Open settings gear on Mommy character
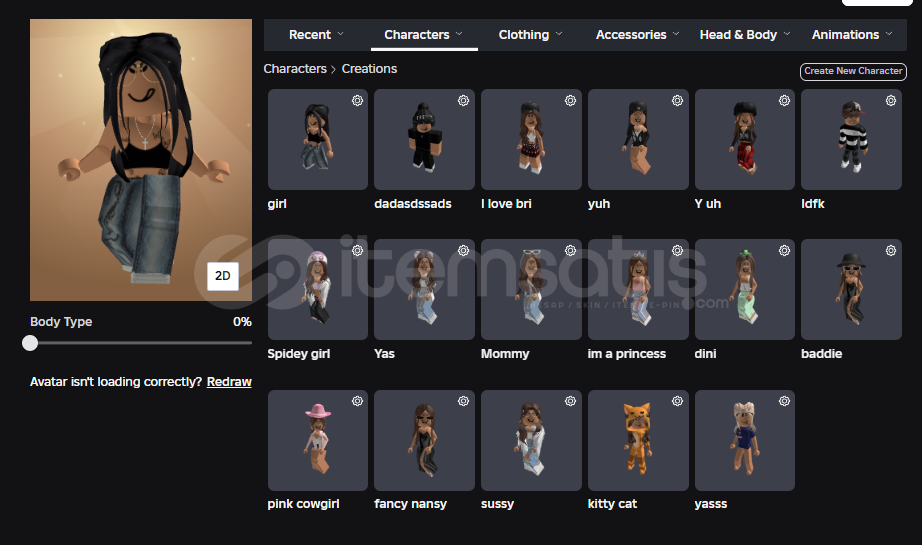 (x=570, y=250)
